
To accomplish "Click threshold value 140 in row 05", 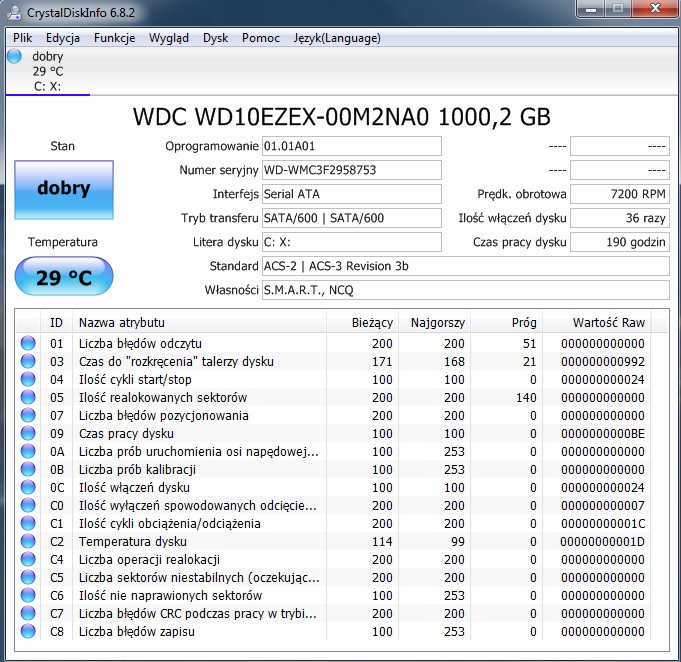I will point(526,397).
